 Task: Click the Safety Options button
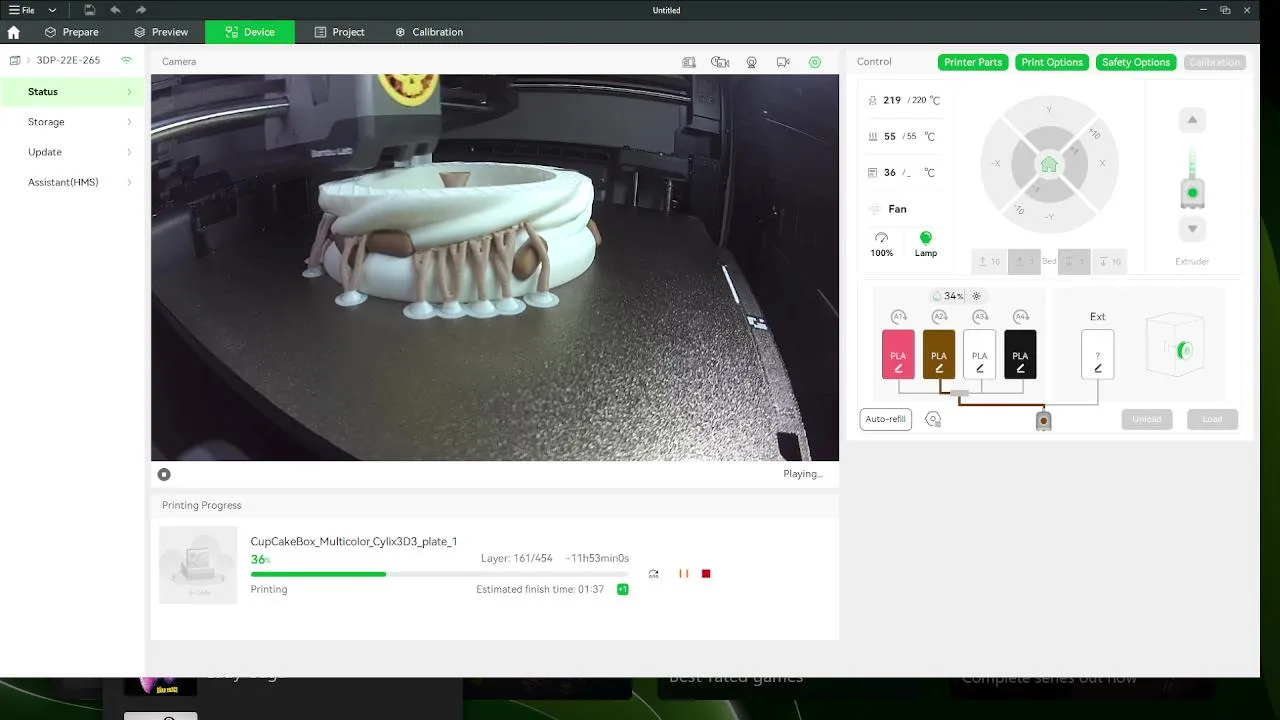(x=1136, y=62)
